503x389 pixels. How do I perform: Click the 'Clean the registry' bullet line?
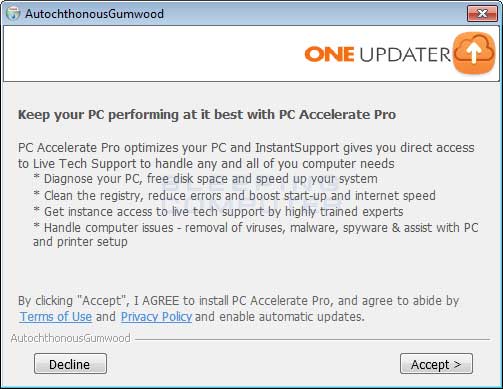(x=234, y=195)
